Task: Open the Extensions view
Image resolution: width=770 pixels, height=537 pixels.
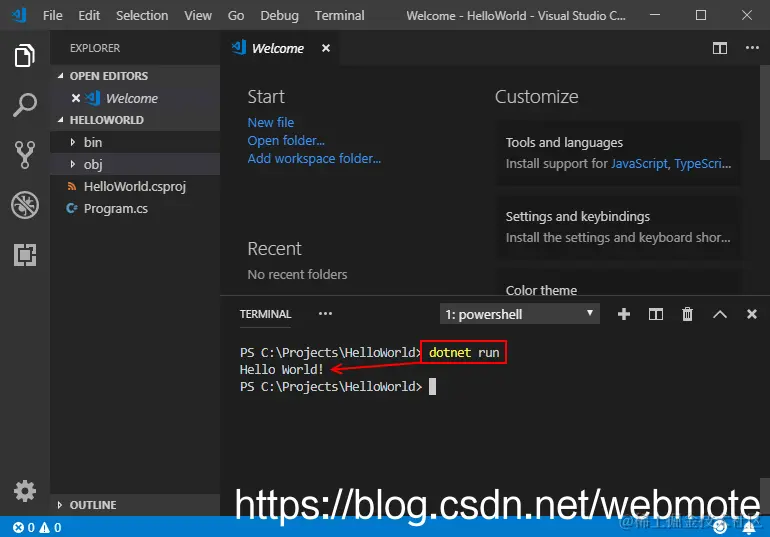Action: (25, 255)
